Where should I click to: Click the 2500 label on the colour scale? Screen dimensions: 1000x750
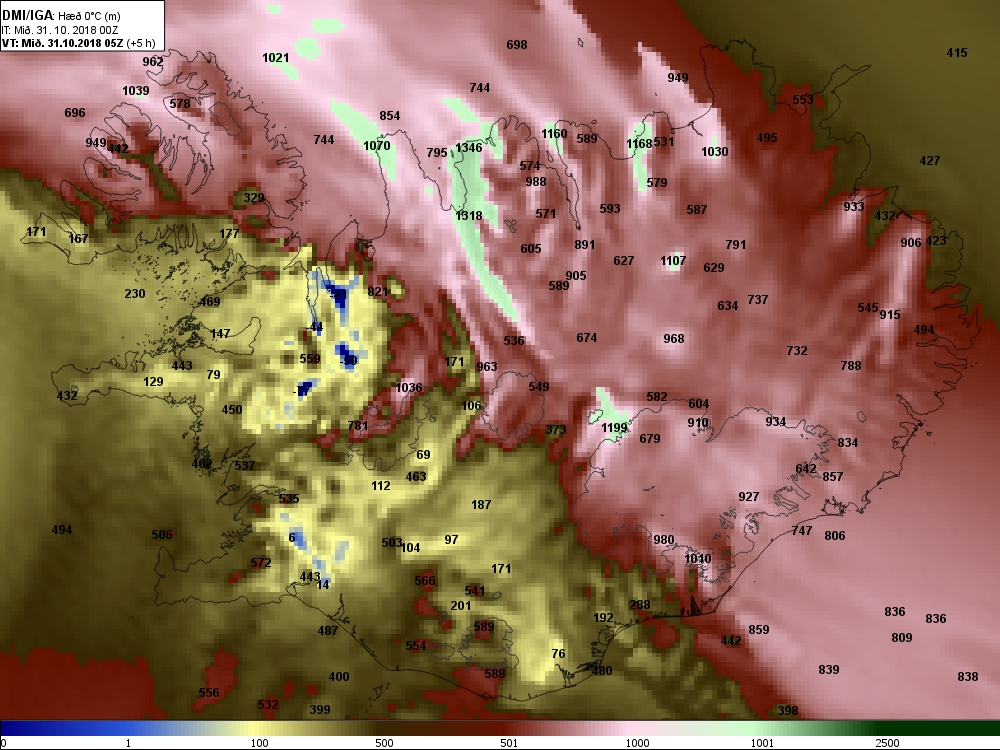tap(887, 743)
